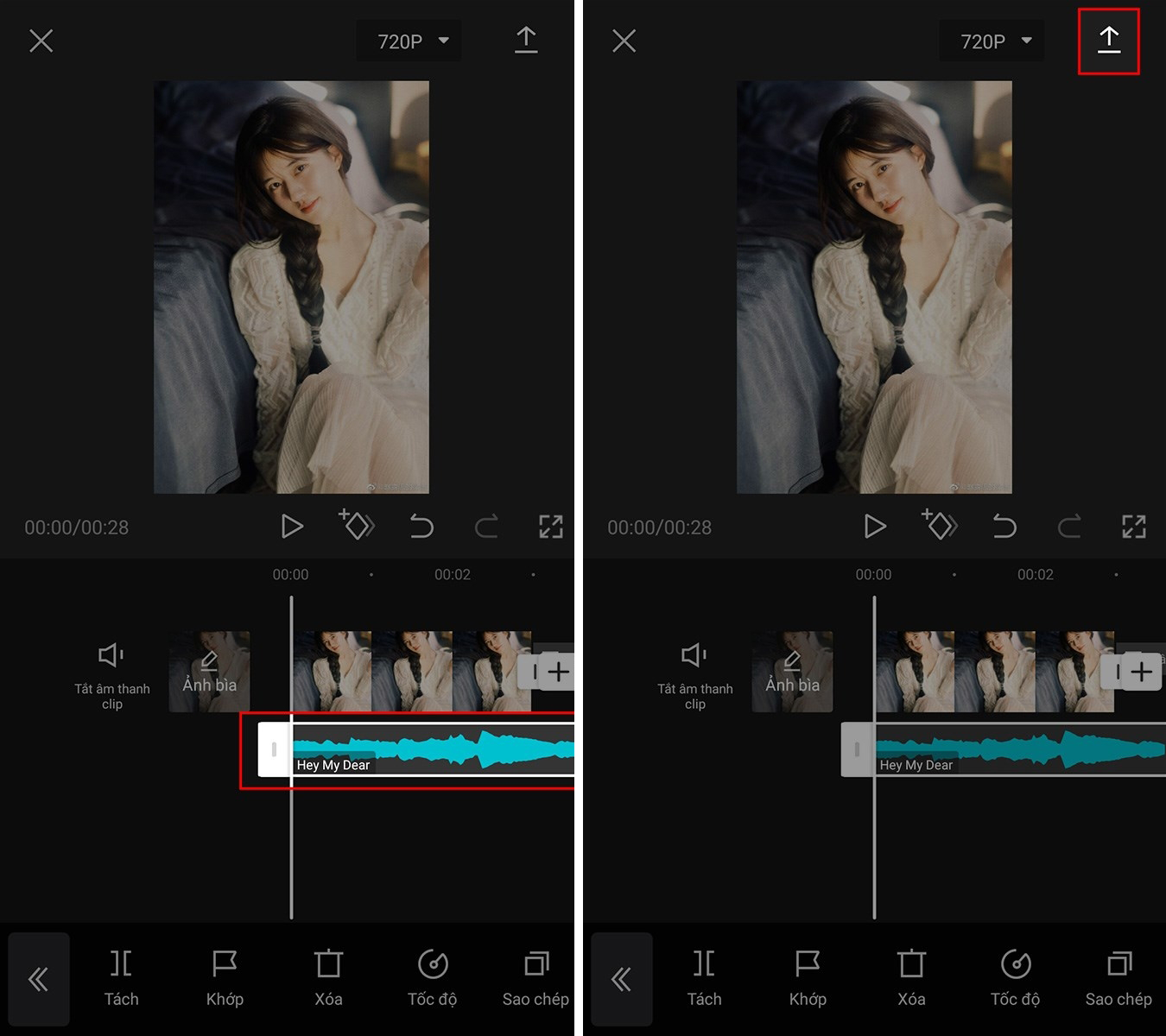The image size is (1166, 1036).
Task: Play the preview in the right screen
Action: 875,526
